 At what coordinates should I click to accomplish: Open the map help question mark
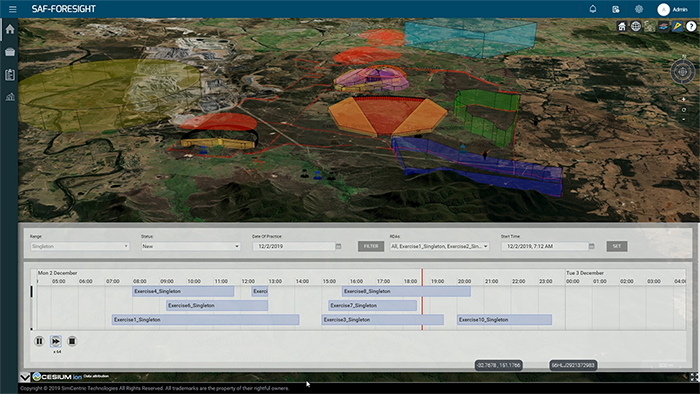(x=691, y=26)
